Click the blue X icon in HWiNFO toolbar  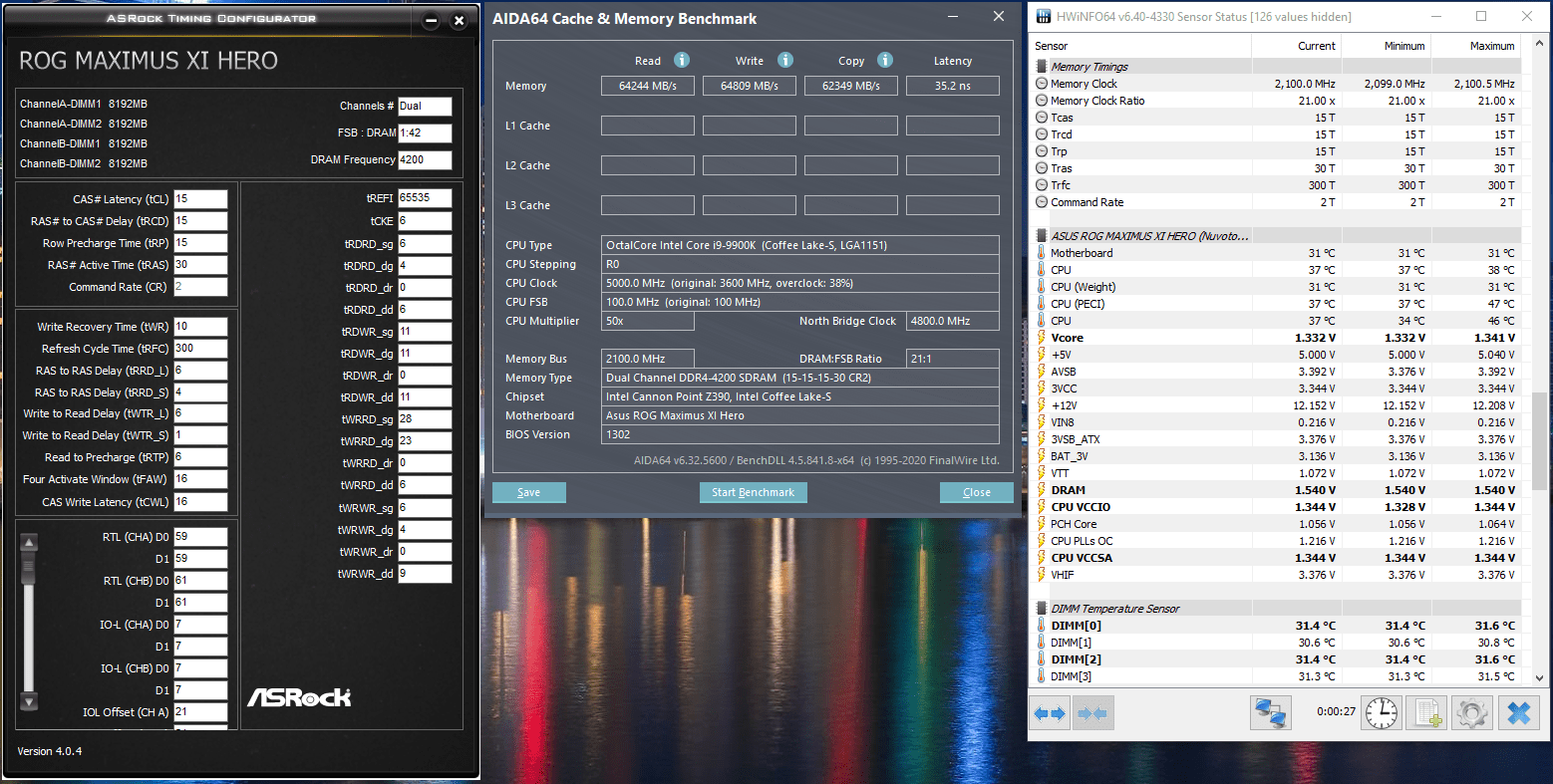(x=1519, y=713)
